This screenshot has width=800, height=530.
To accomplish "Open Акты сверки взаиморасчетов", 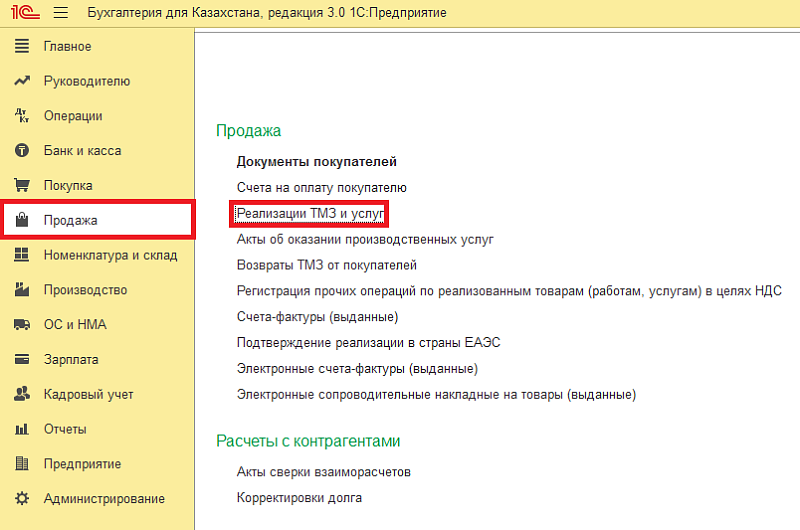I will point(323,471).
